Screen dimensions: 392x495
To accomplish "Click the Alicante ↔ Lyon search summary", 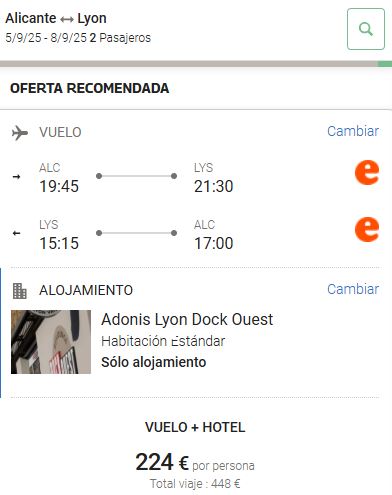I will pos(56,18).
